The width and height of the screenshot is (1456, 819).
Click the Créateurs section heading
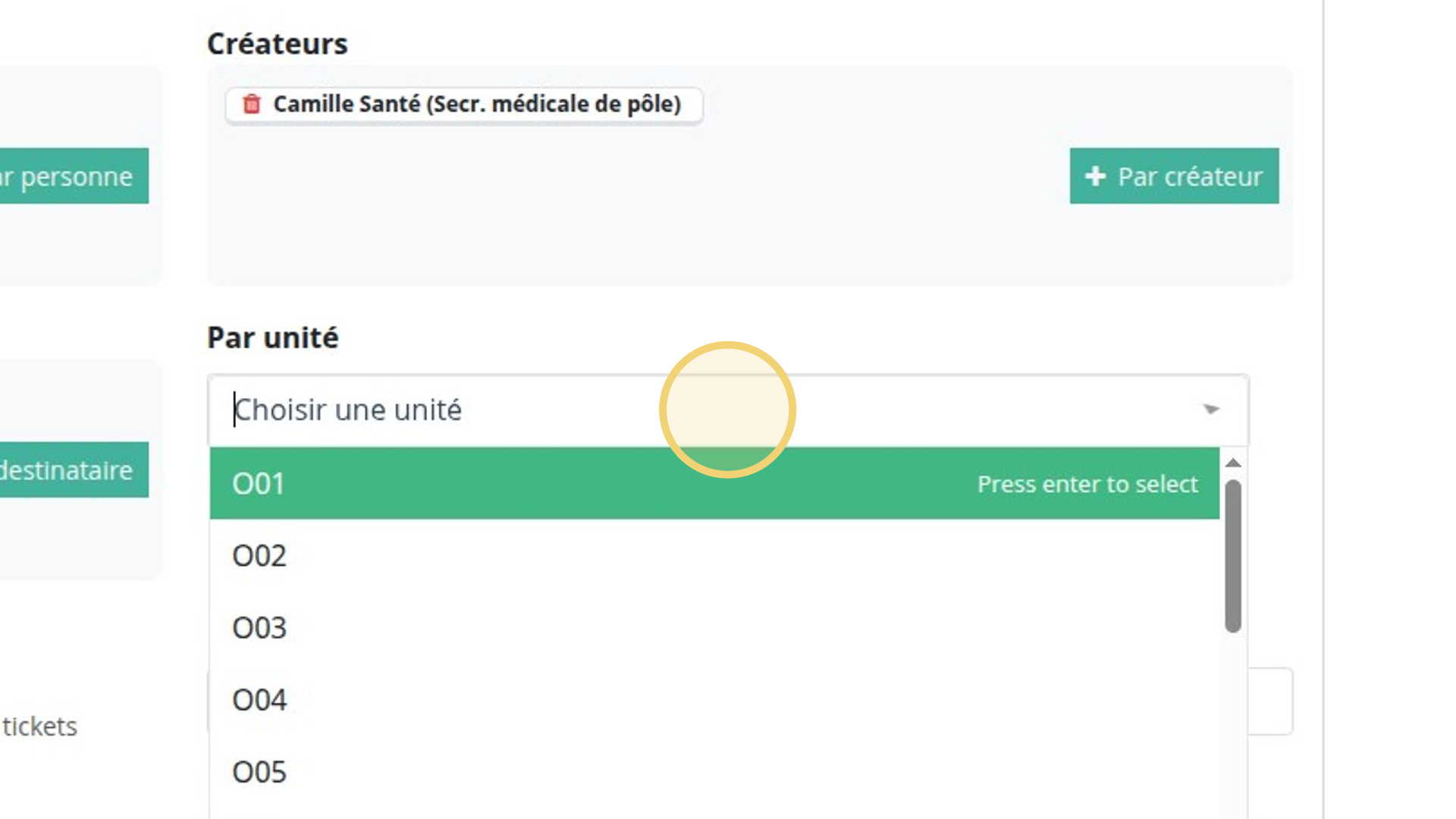tap(277, 44)
